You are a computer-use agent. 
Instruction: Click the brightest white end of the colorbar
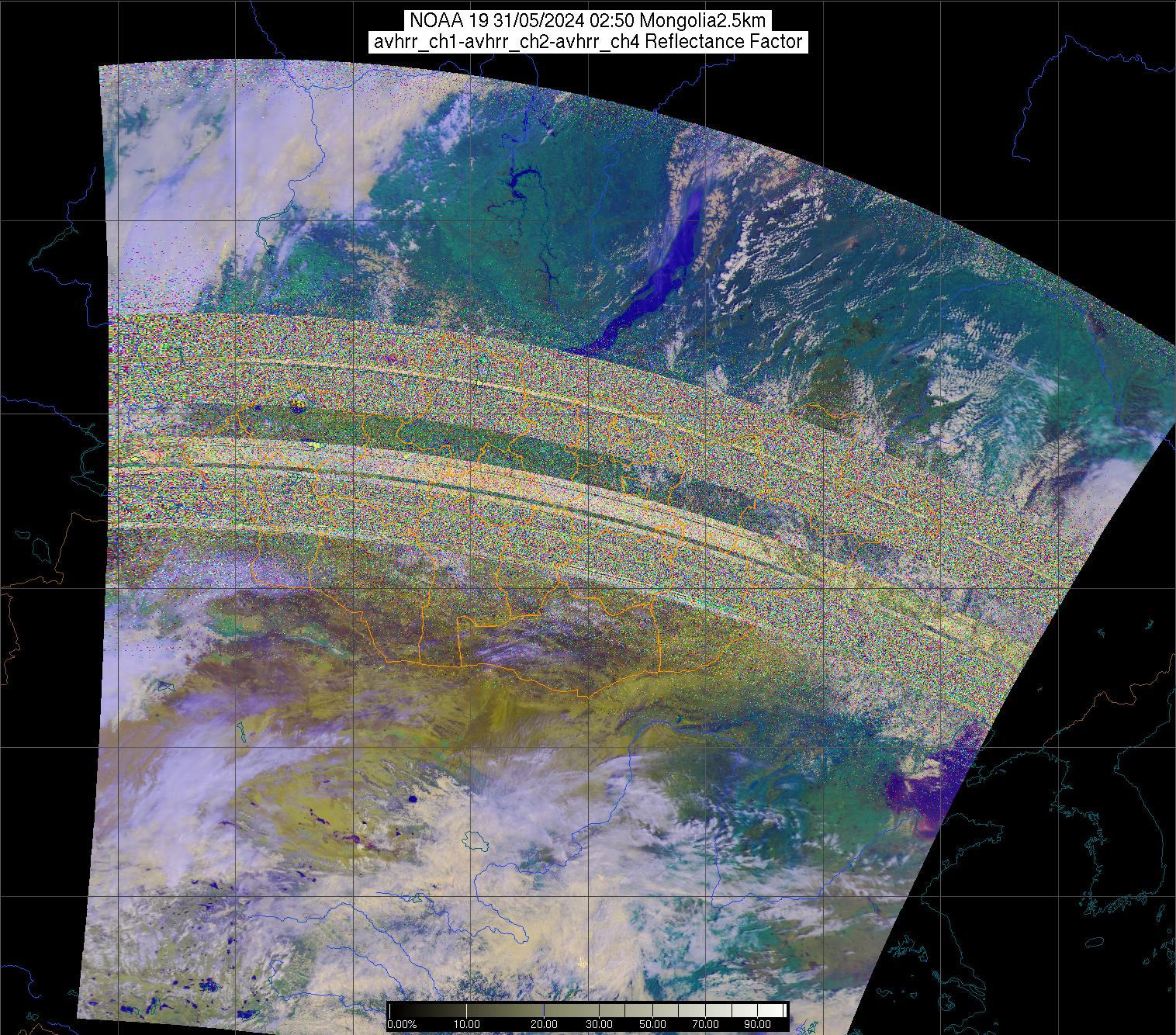click(780, 1010)
